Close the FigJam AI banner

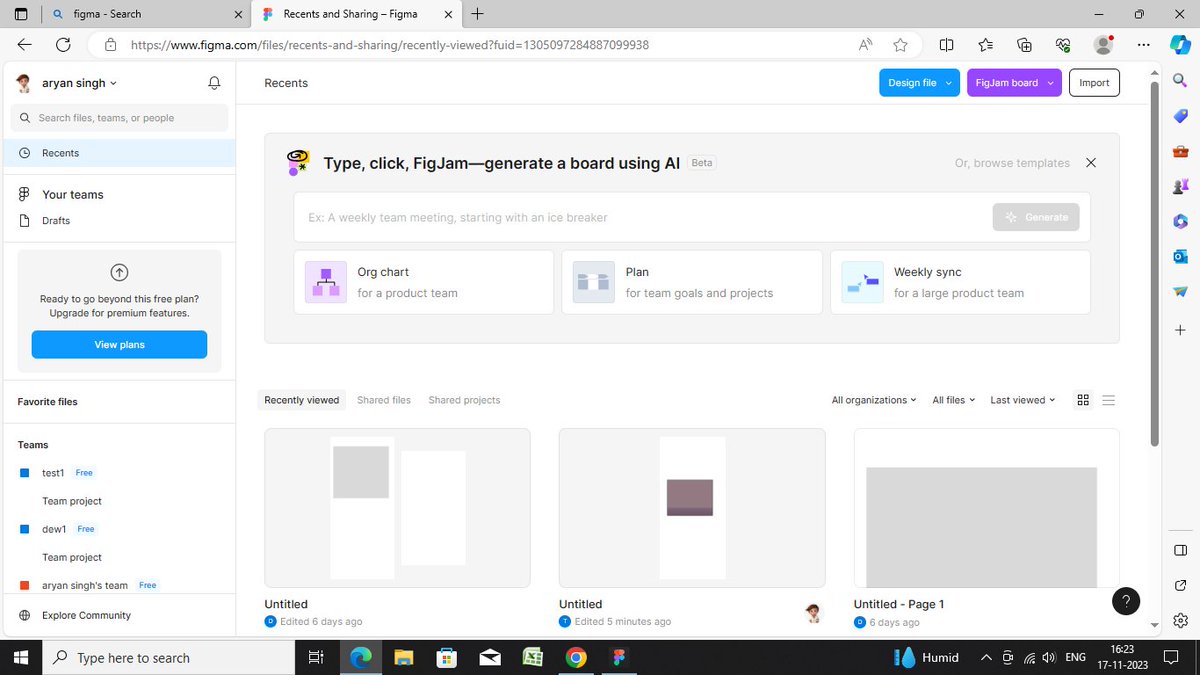[1091, 162]
